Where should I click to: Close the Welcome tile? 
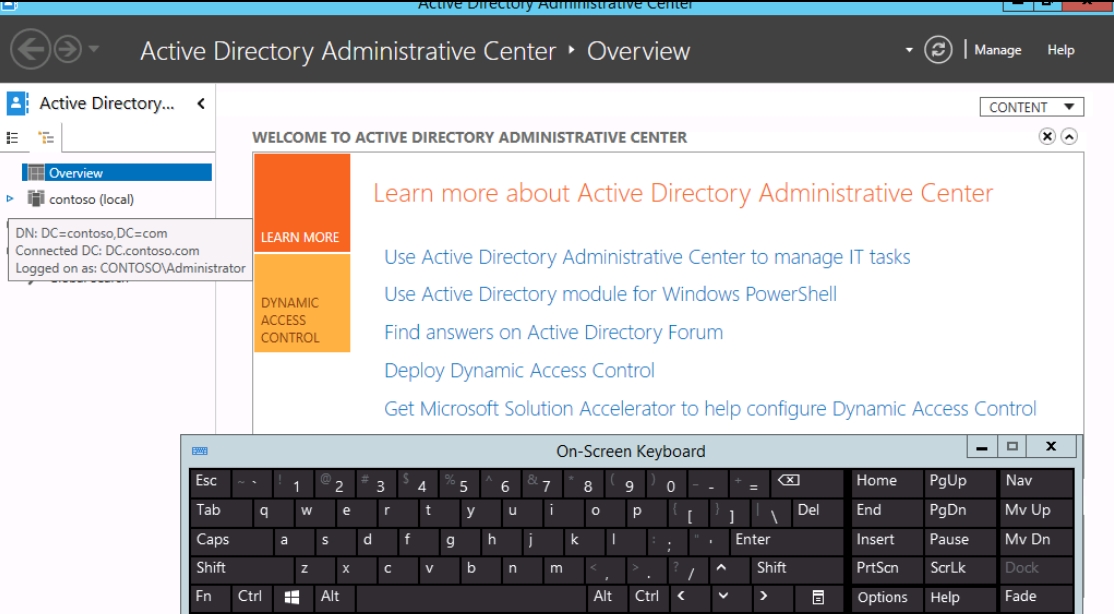pos(1047,136)
